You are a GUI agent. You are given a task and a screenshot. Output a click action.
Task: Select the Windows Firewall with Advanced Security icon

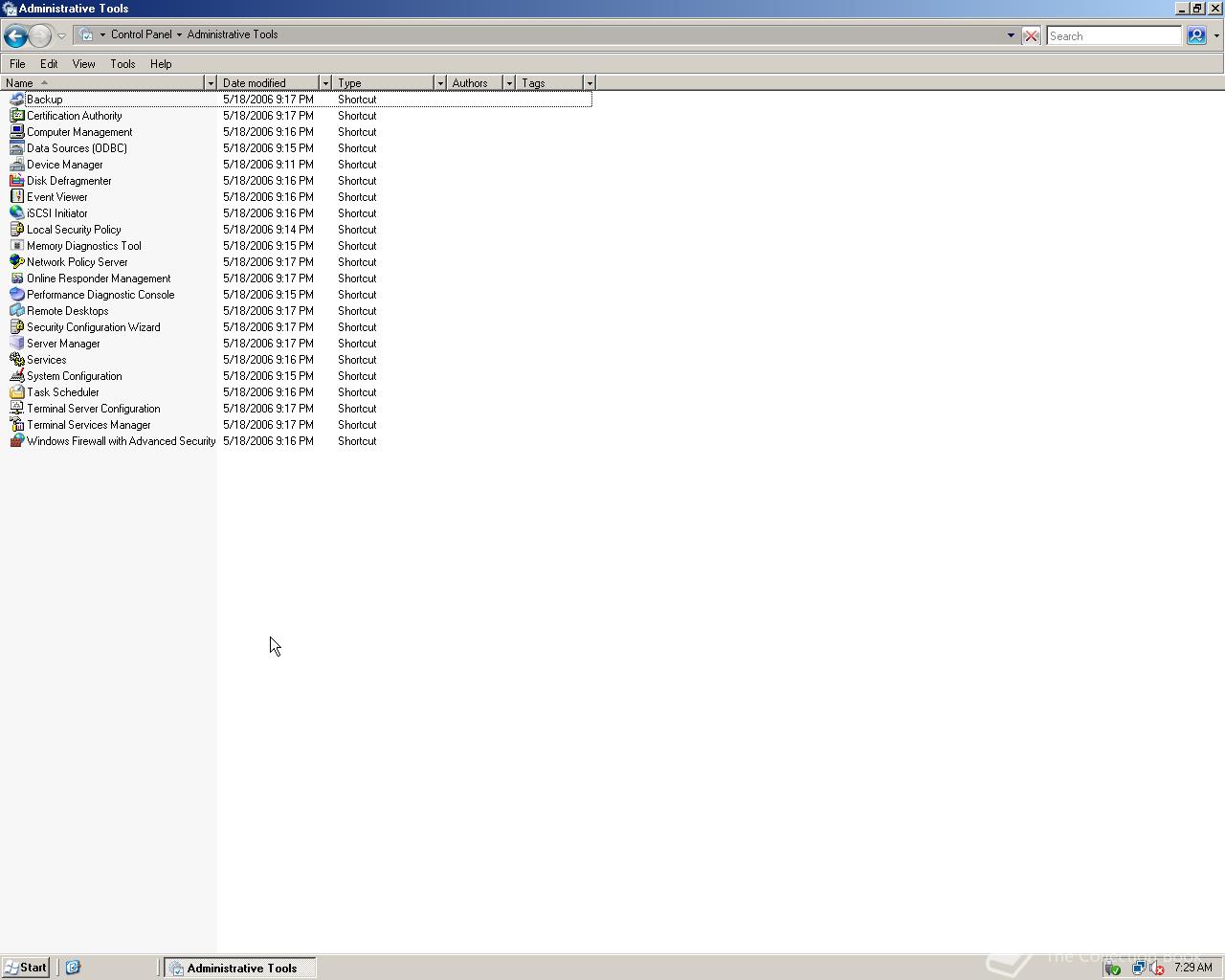coord(16,441)
